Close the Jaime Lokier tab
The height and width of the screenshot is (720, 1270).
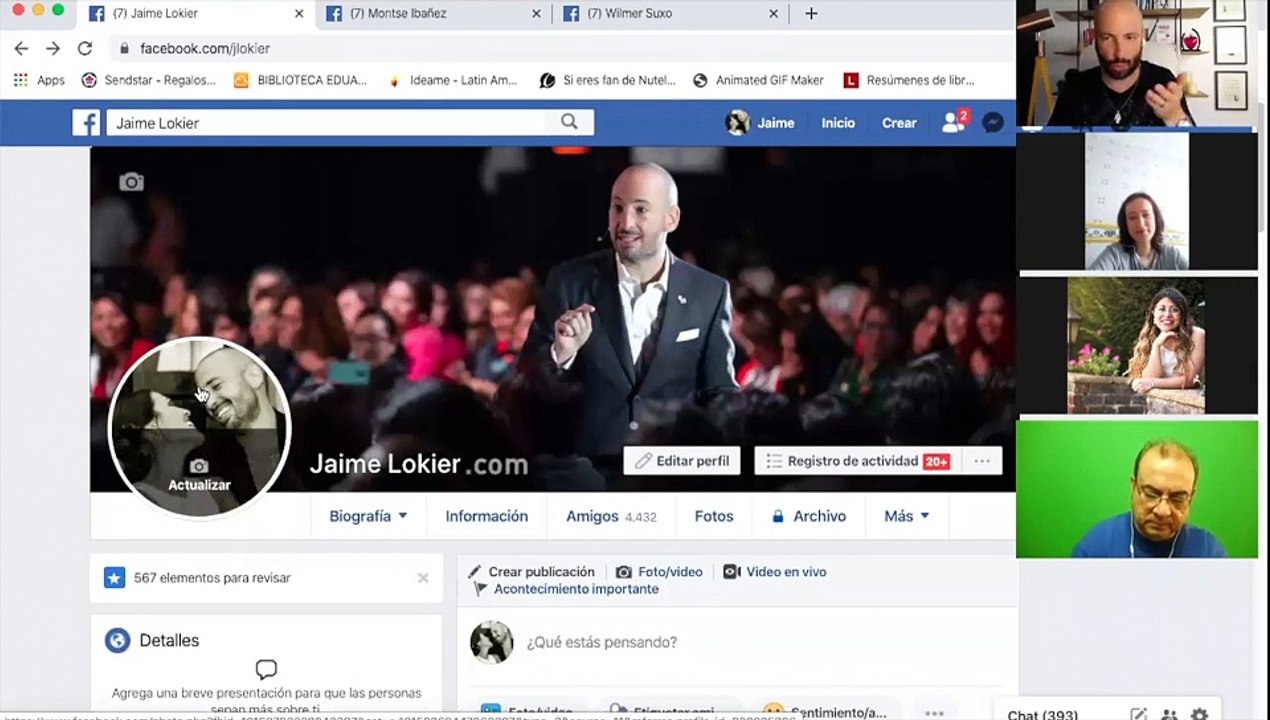point(299,14)
